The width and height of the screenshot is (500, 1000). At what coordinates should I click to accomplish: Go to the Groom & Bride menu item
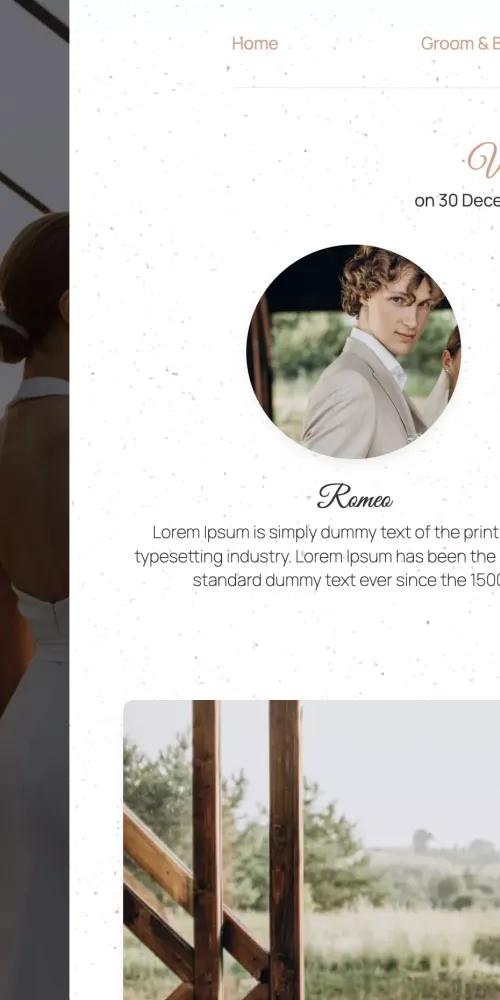tap(460, 43)
